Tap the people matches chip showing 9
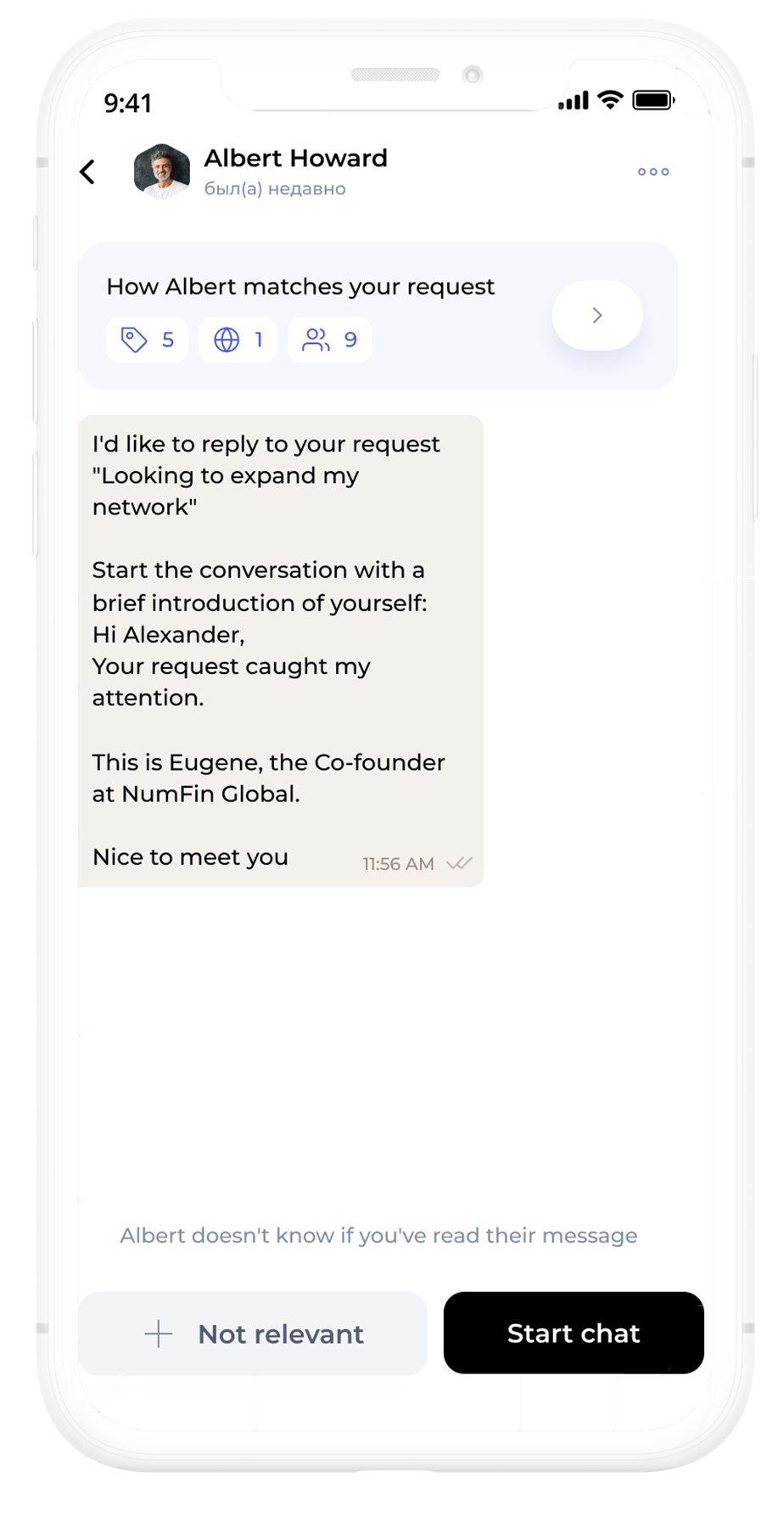This screenshot has width=784, height=1527. [x=330, y=340]
